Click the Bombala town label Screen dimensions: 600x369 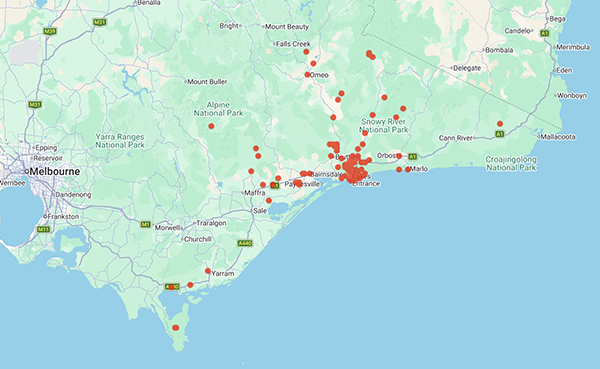[x=499, y=50]
